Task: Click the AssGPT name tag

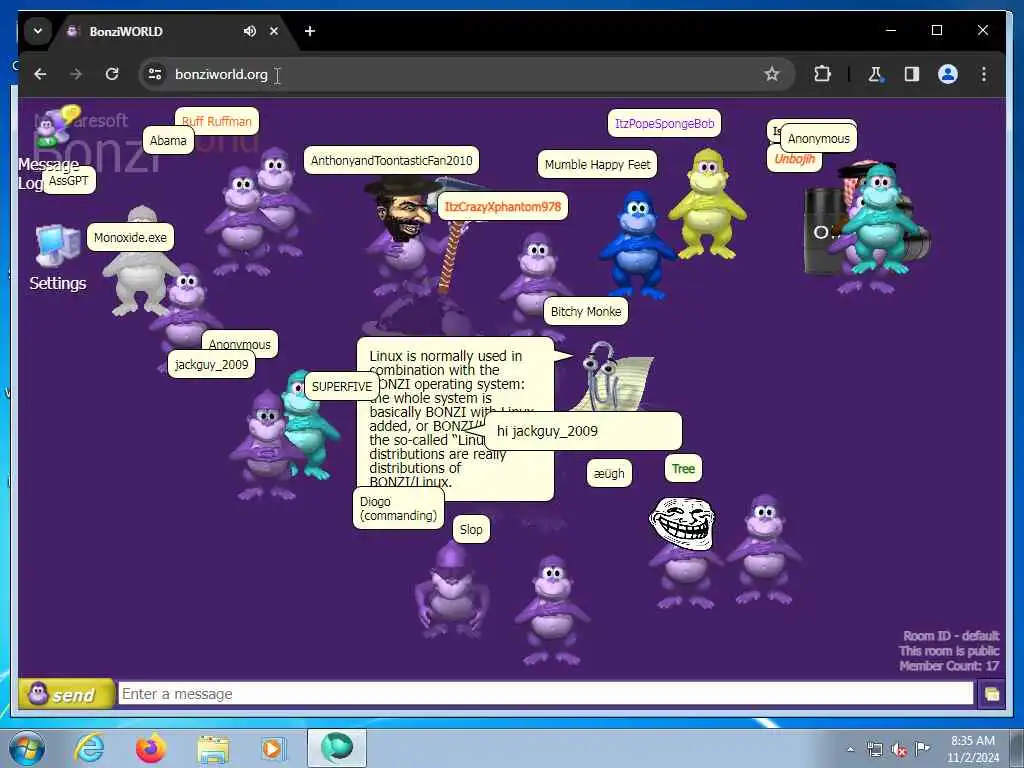Action: pyautogui.click(x=69, y=180)
